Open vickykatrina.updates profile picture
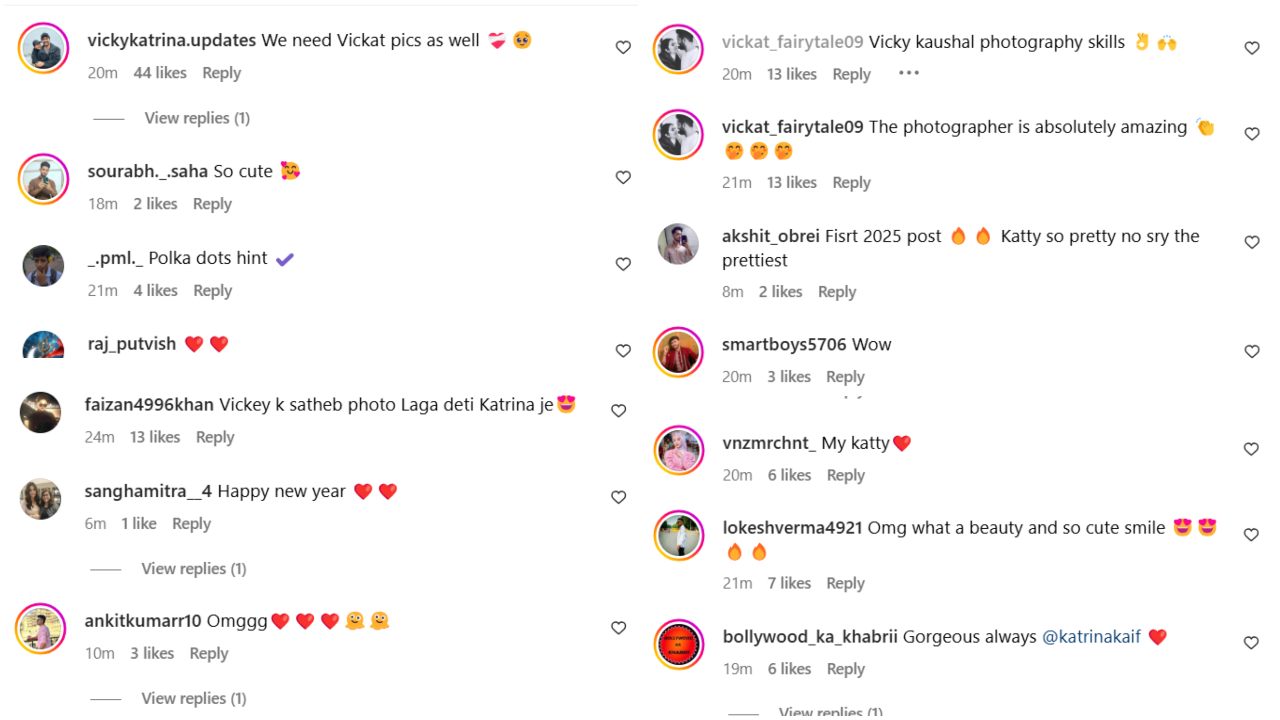The image size is (1280, 720). pyautogui.click(x=43, y=48)
